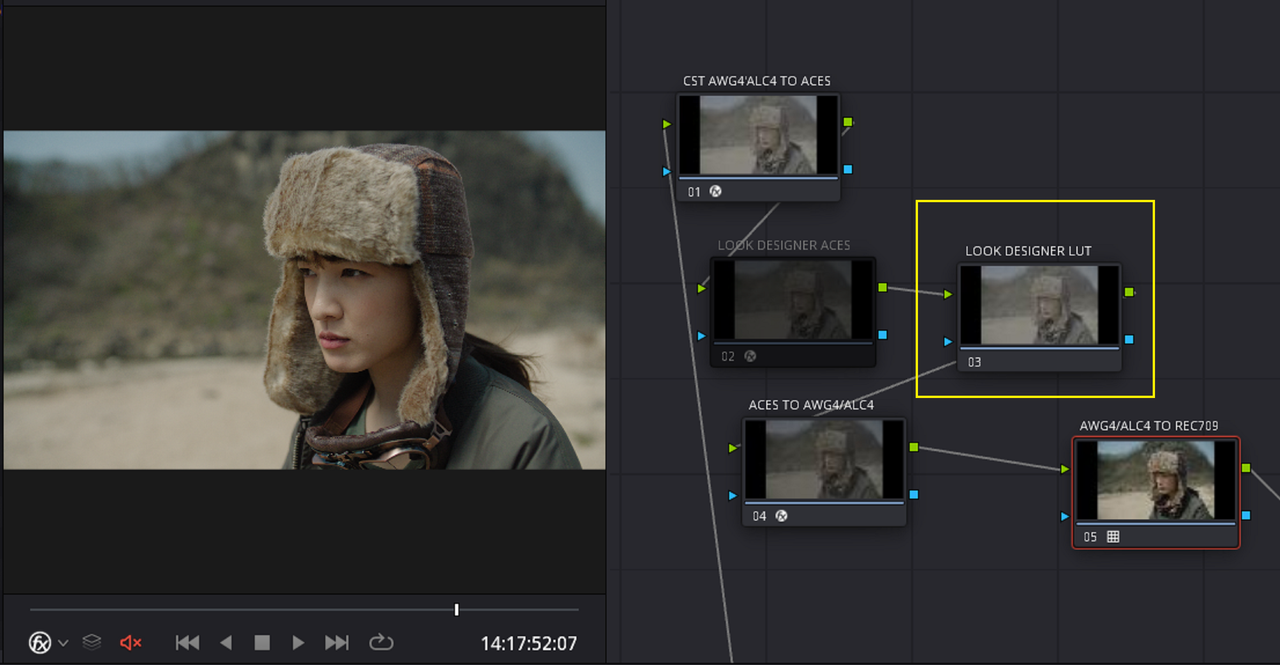Toggle loop playback

click(x=381, y=642)
